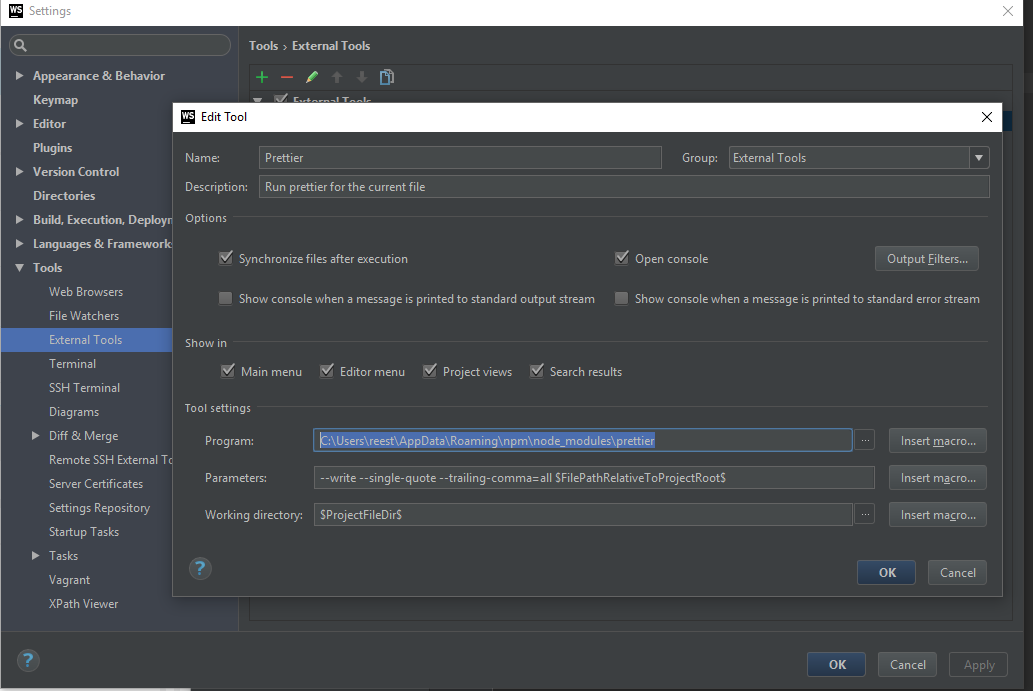Enable Show console on standard error stream
Screen dimensions: 1033x691
click(x=621, y=298)
